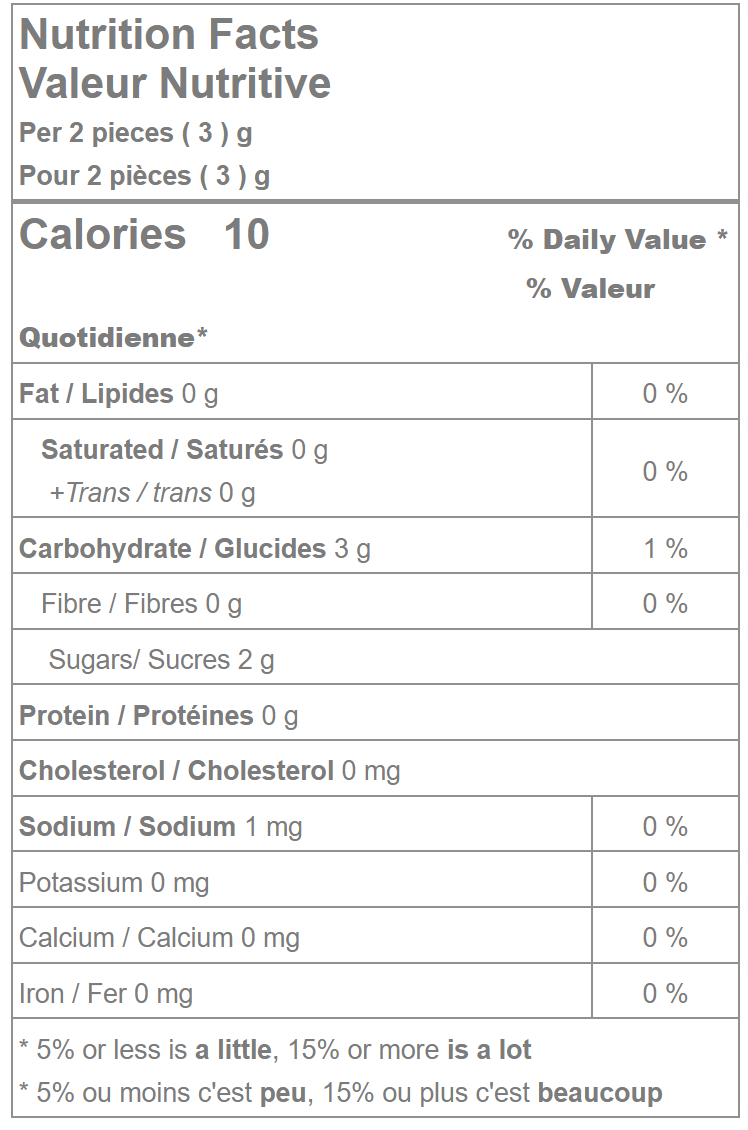748x1130 pixels.
Task: Select the Sodium / Sodium 1 mg row
Action: pos(161,827)
